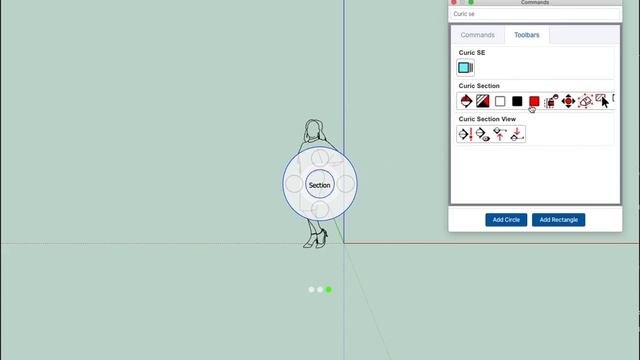Click the four-arrow move section icon
The height and width of the screenshot is (360, 640).
click(568, 101)
